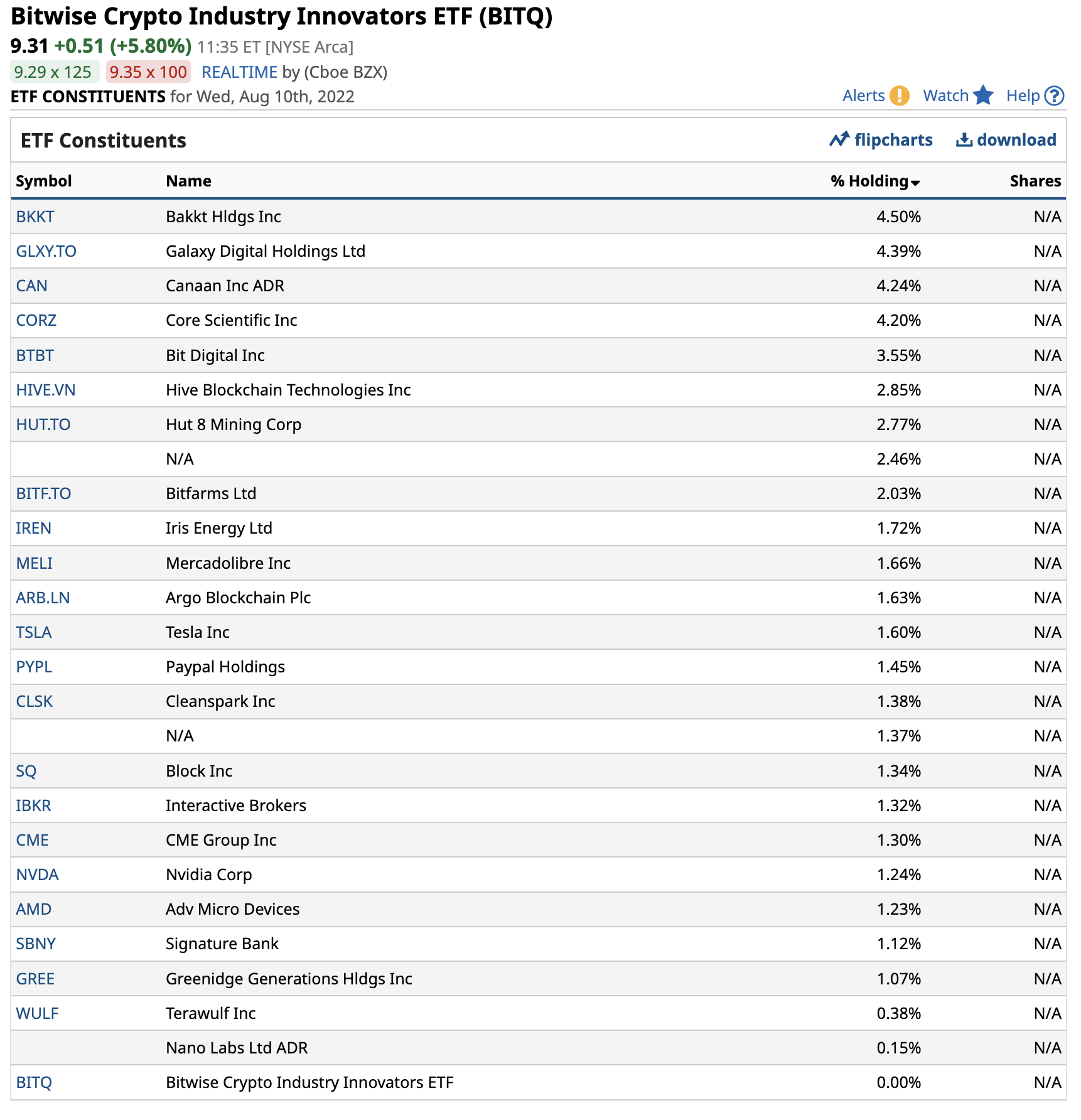This screenshot has width=1081, height=1120.
Task: Open the NVDA symbol link
Action: coord(37,875)
